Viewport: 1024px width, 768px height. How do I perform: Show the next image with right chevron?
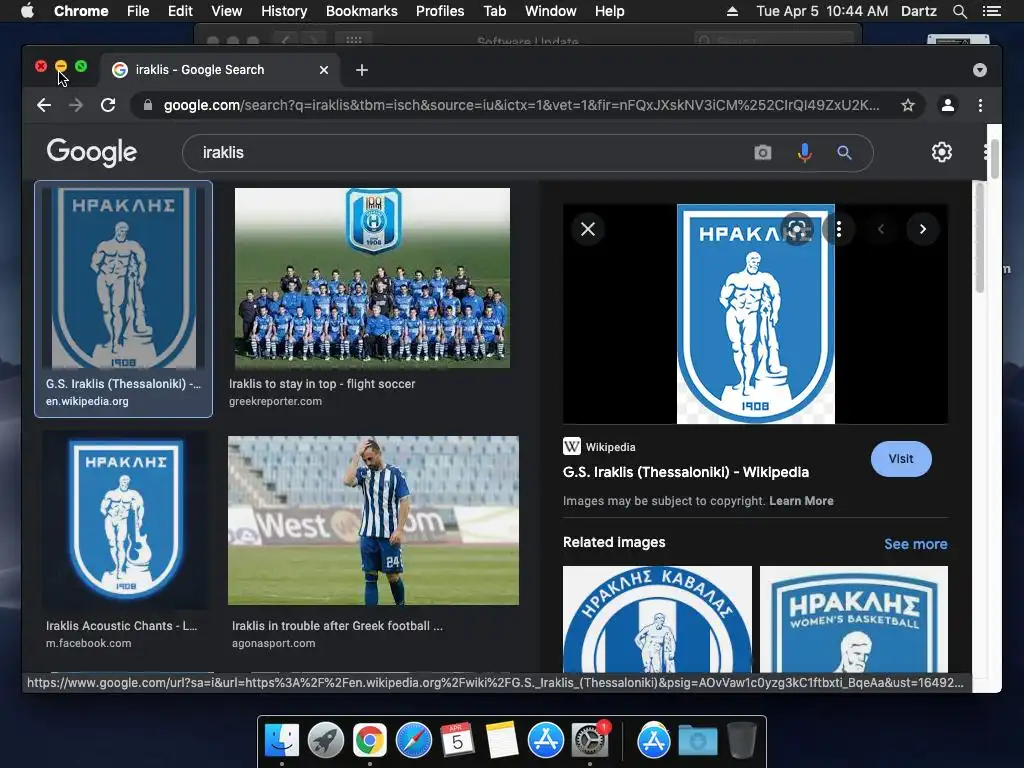click(923, 229)
